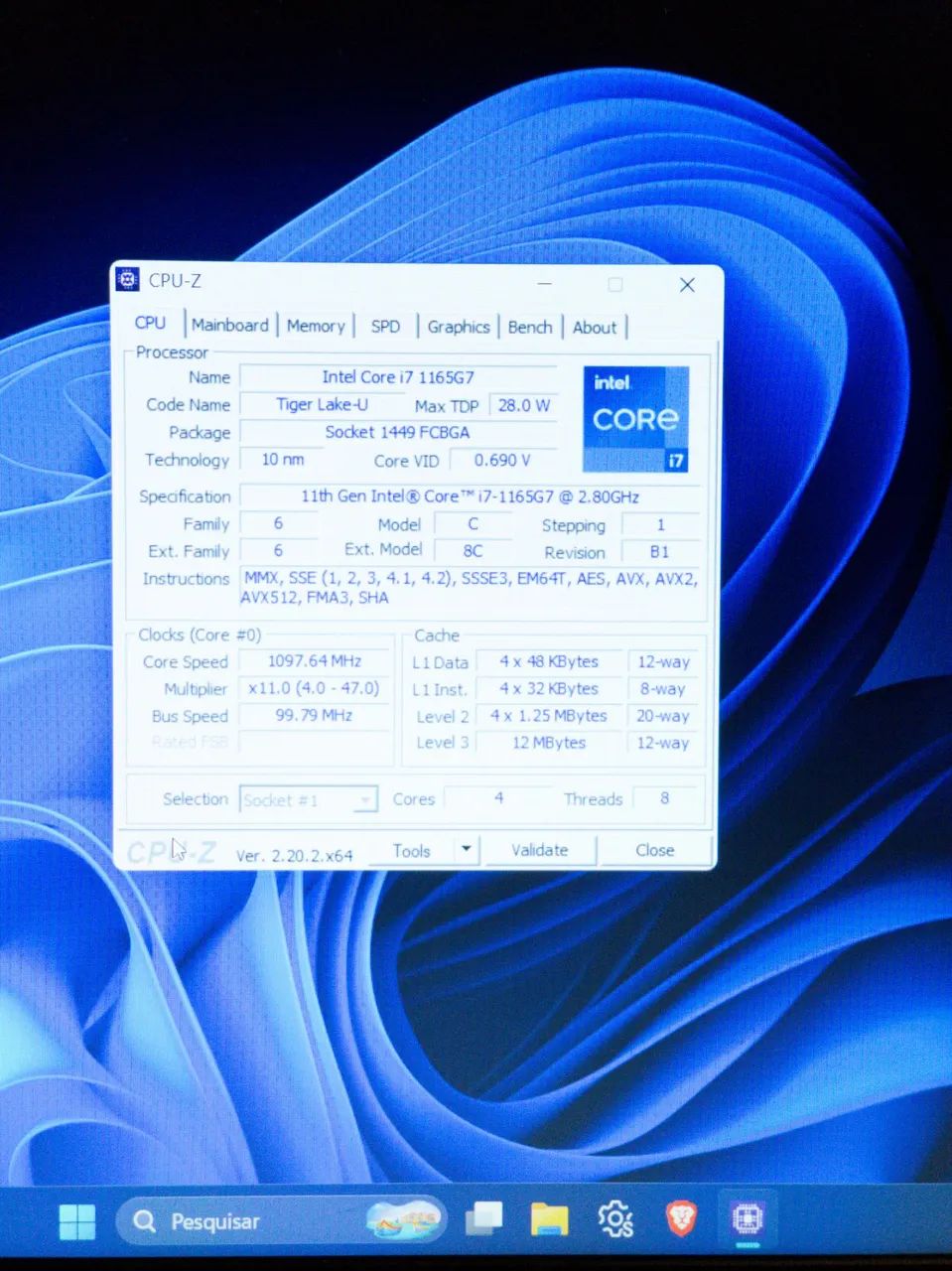
Task: Click the Core VID value 0.690 V
Action: (502, 460)
